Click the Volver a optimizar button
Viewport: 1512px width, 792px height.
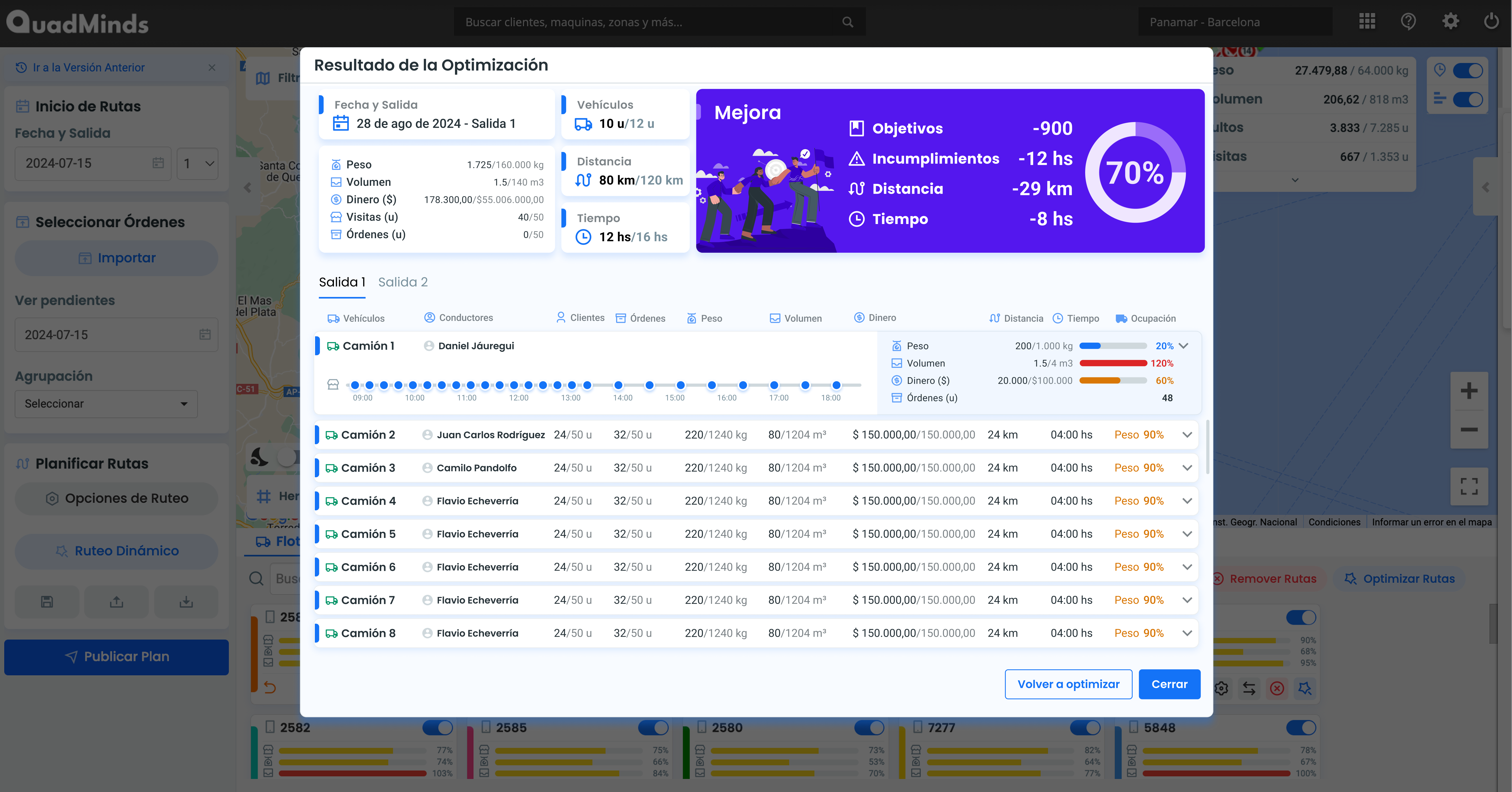1068,684
